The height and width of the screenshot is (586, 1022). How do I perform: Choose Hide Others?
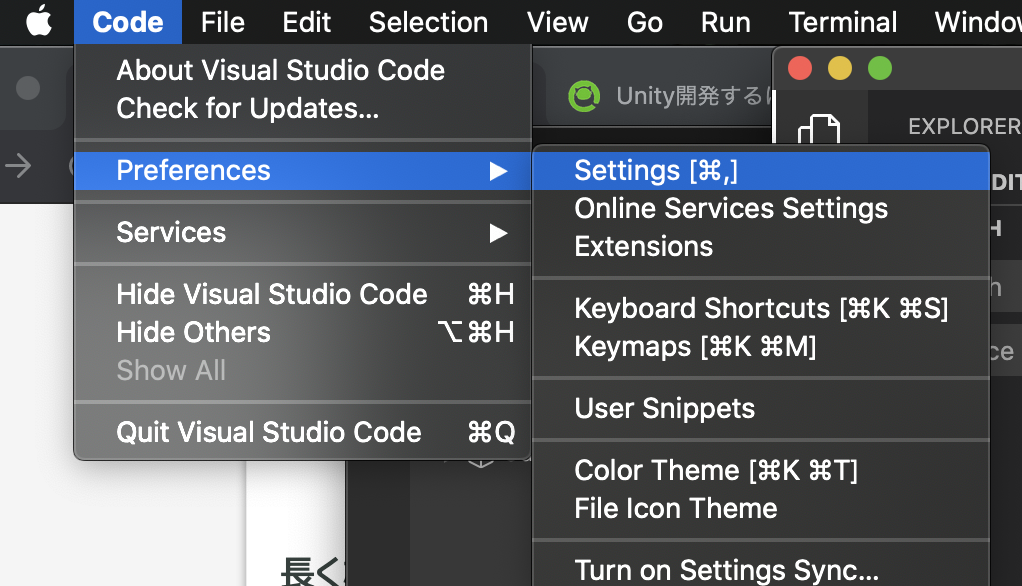(x=302, y=332)
